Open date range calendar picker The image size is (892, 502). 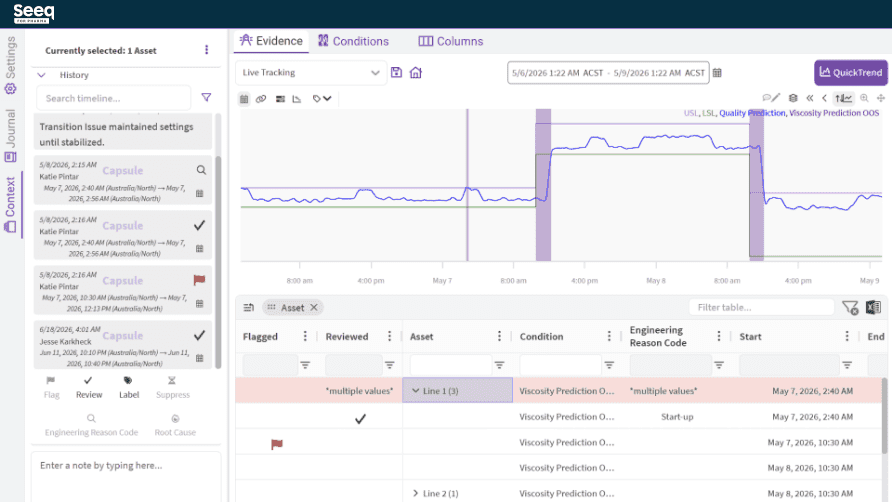(x=717, y=73)
